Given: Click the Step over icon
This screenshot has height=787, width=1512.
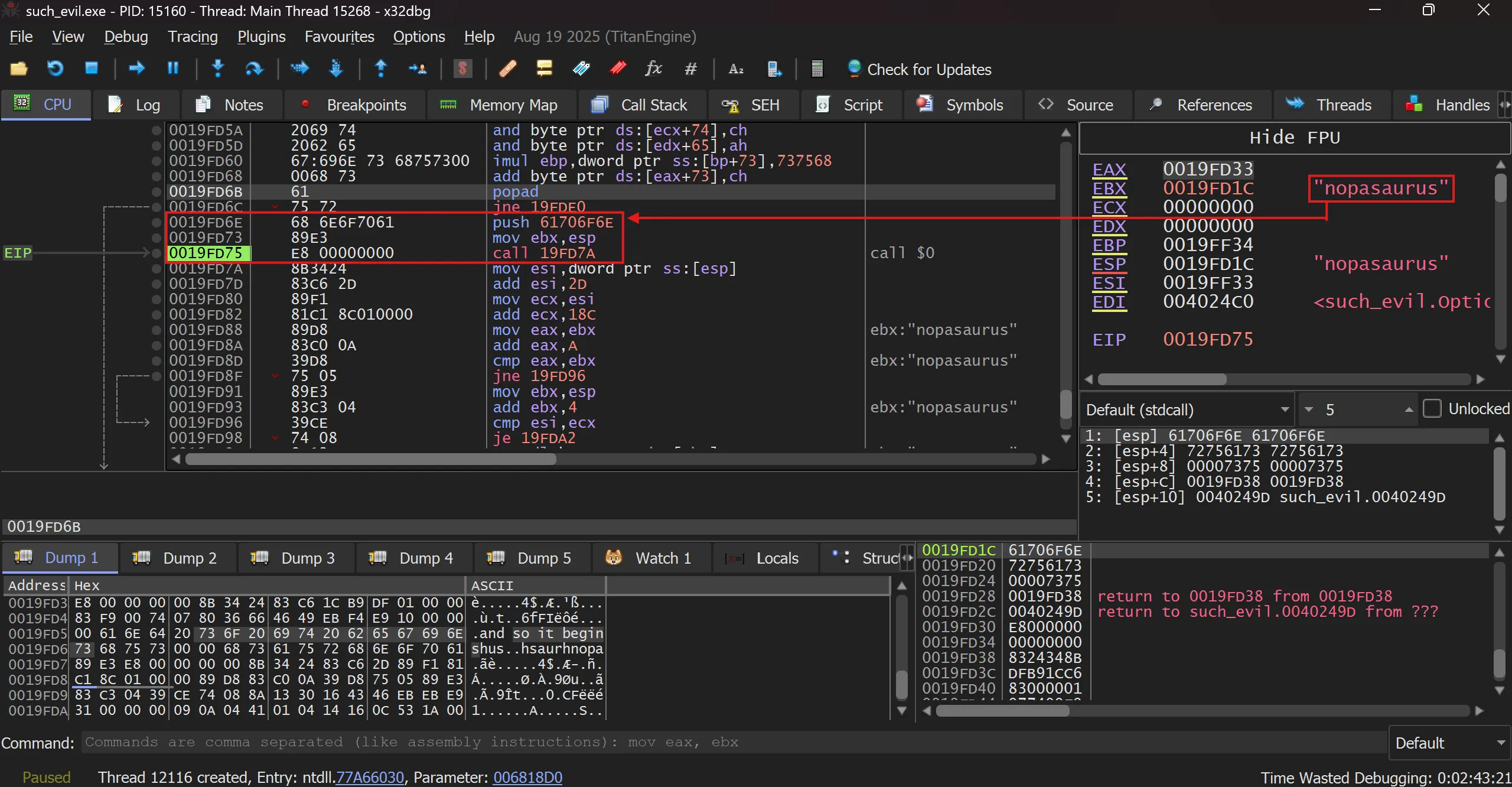Looking at the screenshot, I should pos(254,69).
